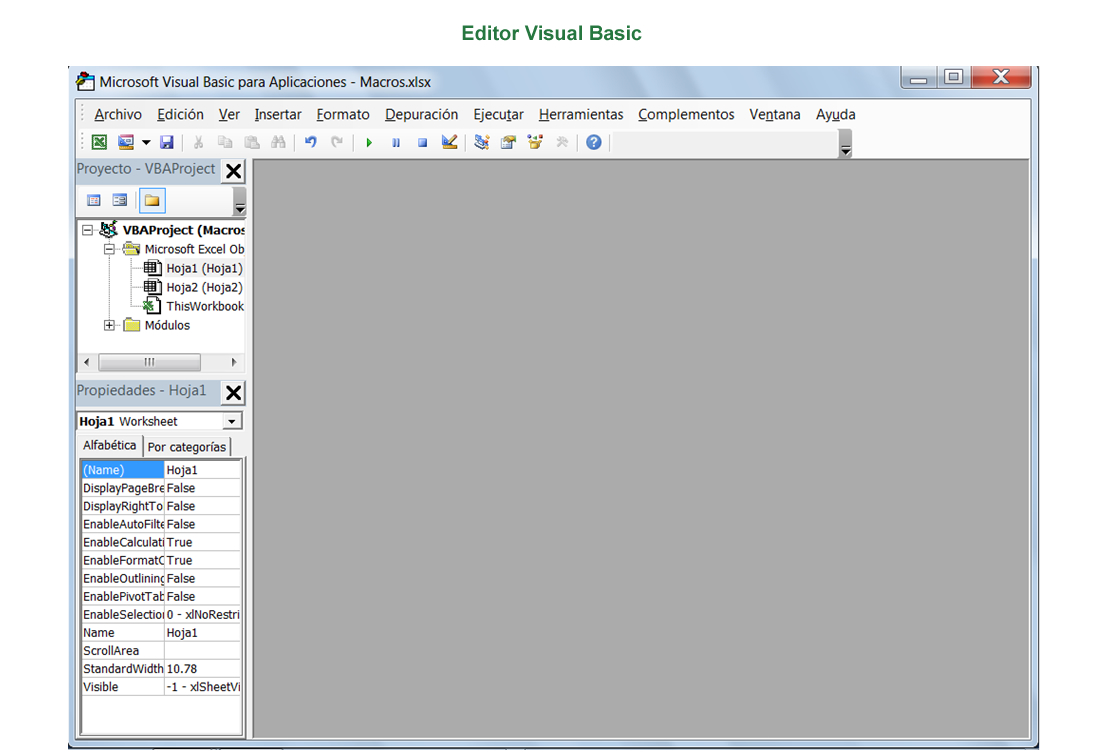Open the Formato menu

click(x=343, y=114)
